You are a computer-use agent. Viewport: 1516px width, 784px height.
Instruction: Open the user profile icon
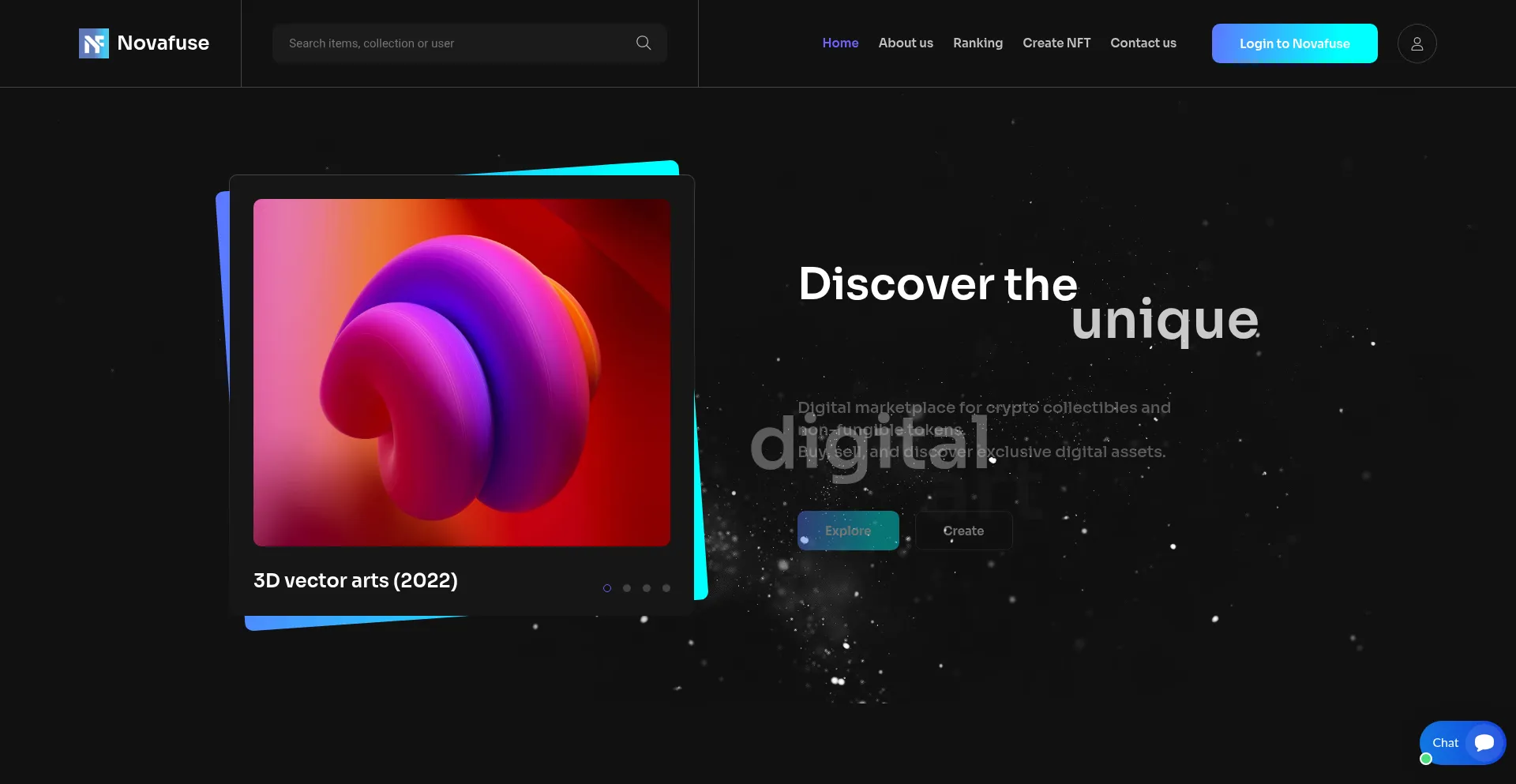[1417, 43]
